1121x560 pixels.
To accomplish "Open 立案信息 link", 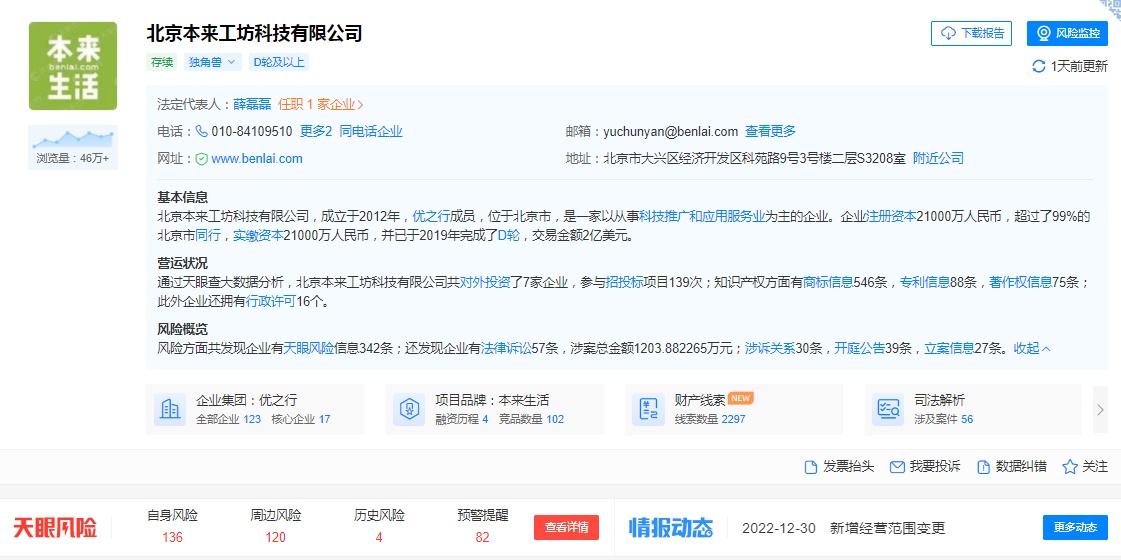I will (x=949, y=349).
